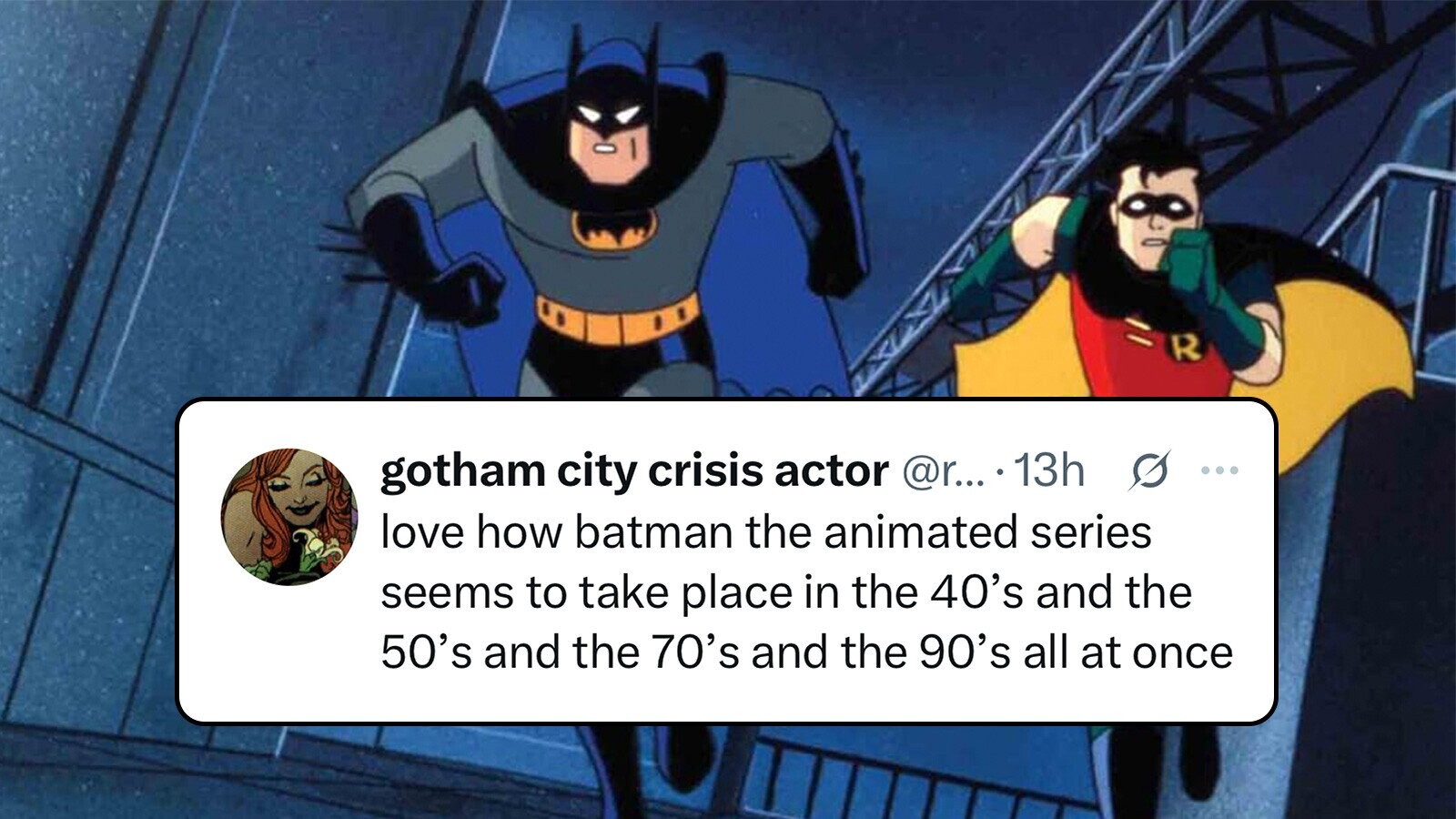Screen dimensions: 1456x819
Task: Open the "gotham city crisis actor" profile name
Action: click(633, 470)
